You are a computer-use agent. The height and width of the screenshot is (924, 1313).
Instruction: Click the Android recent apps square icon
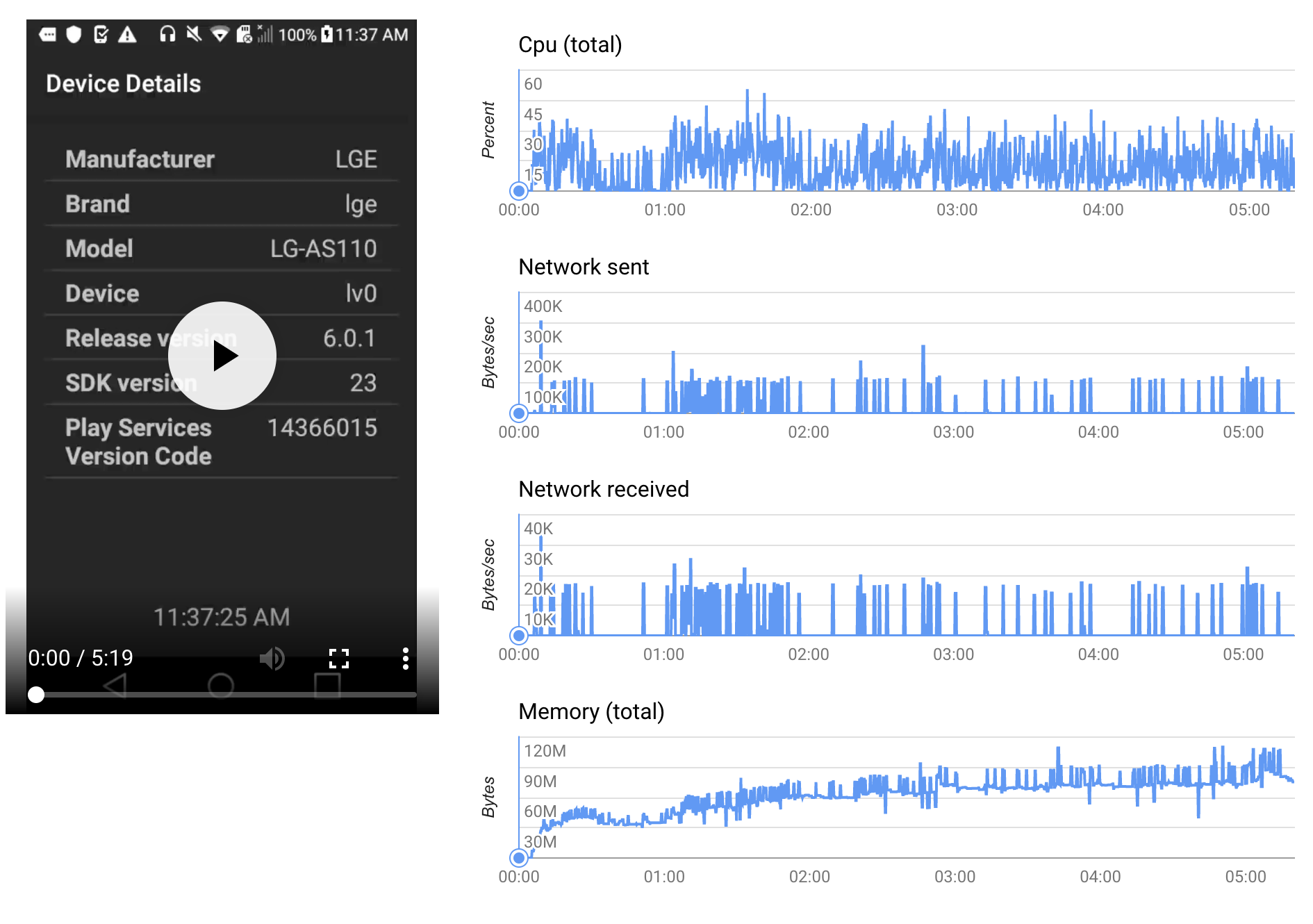(x=327, y=686)
